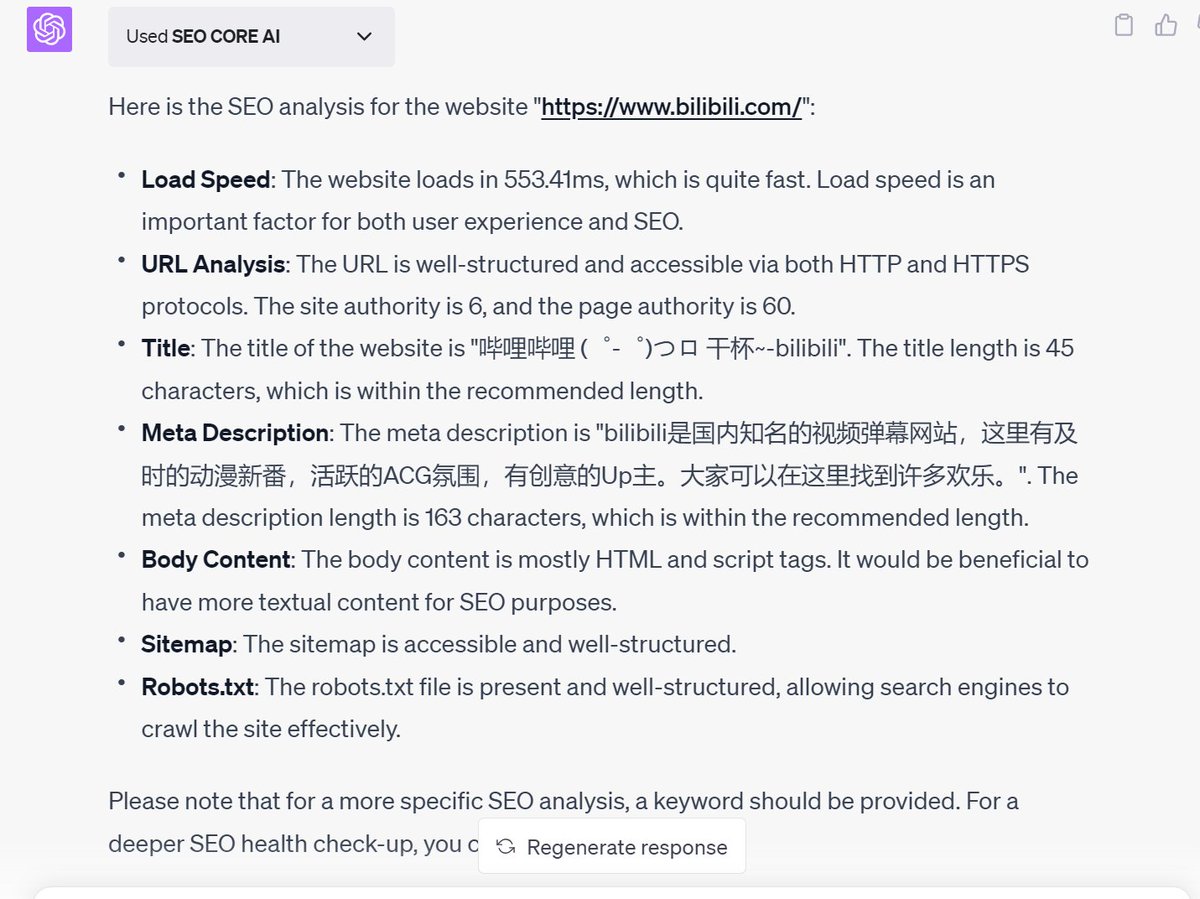Click the Load Speed bold heading
This screenshot has height=899, width=1200.
[x=206, y=180]
